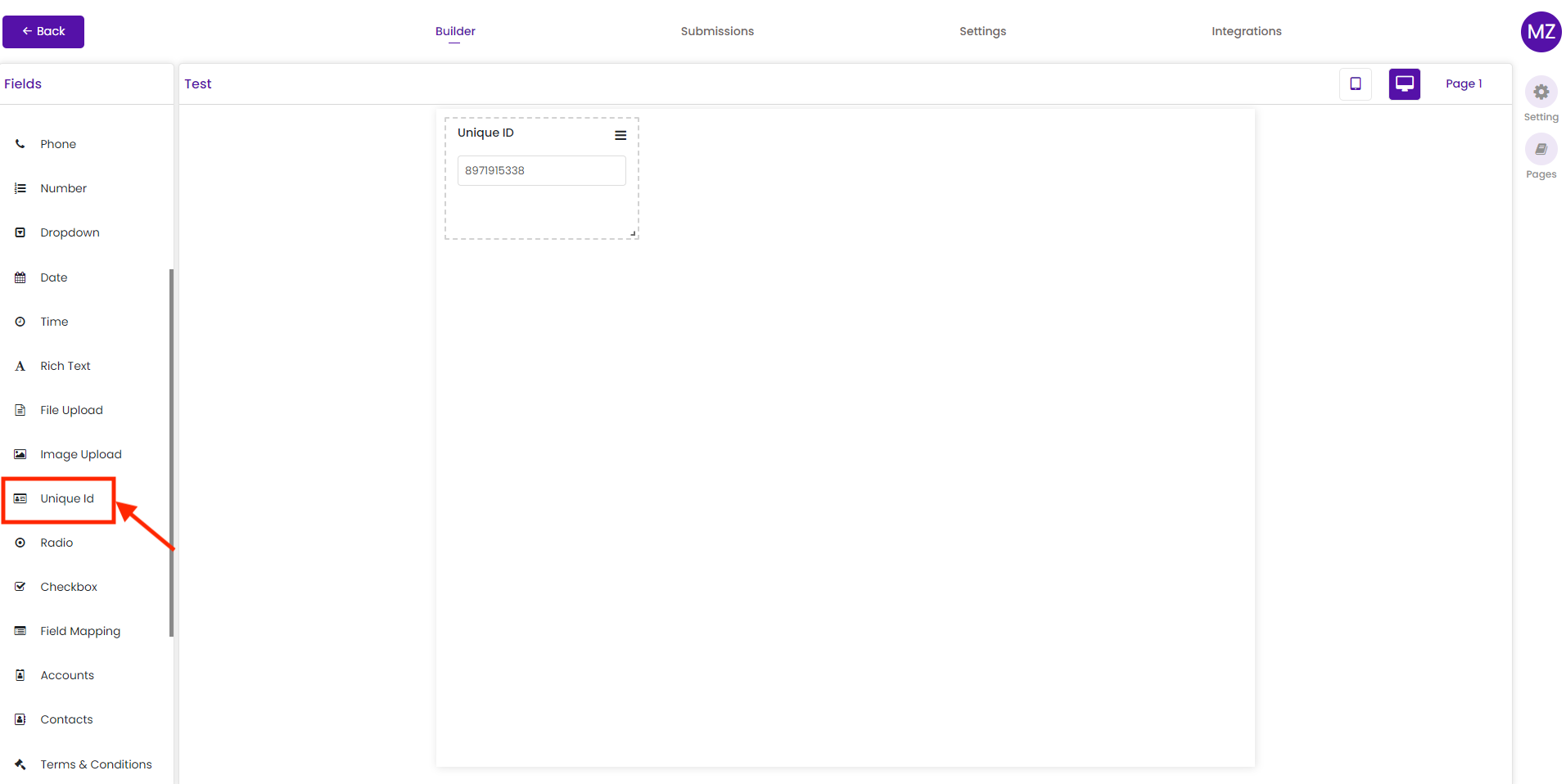Select the Unique Id field label
Viewport: 1566px width, 784px height.
coord(67,498)
